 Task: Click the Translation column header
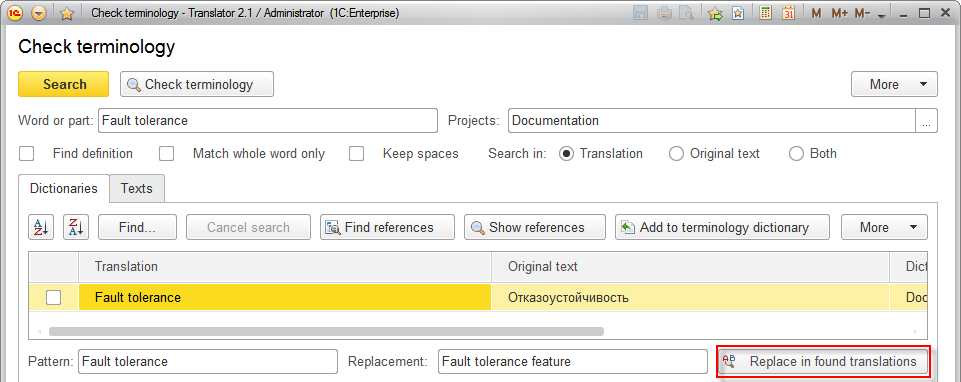point(285,267)
